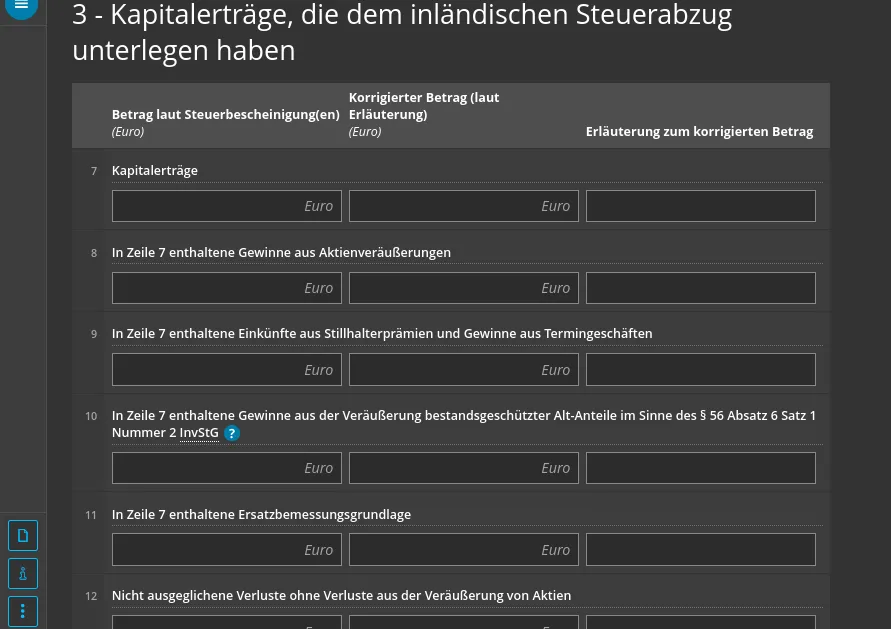Open the document icon in the left sidebar

pos(22,535)
